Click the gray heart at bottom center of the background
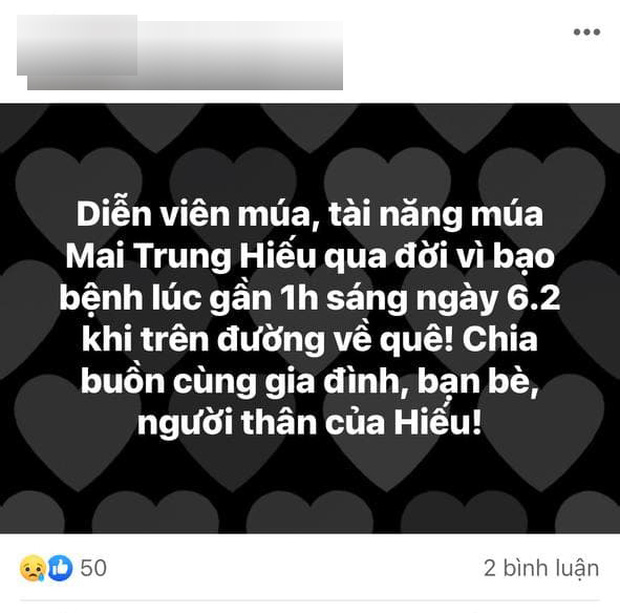 310,512
